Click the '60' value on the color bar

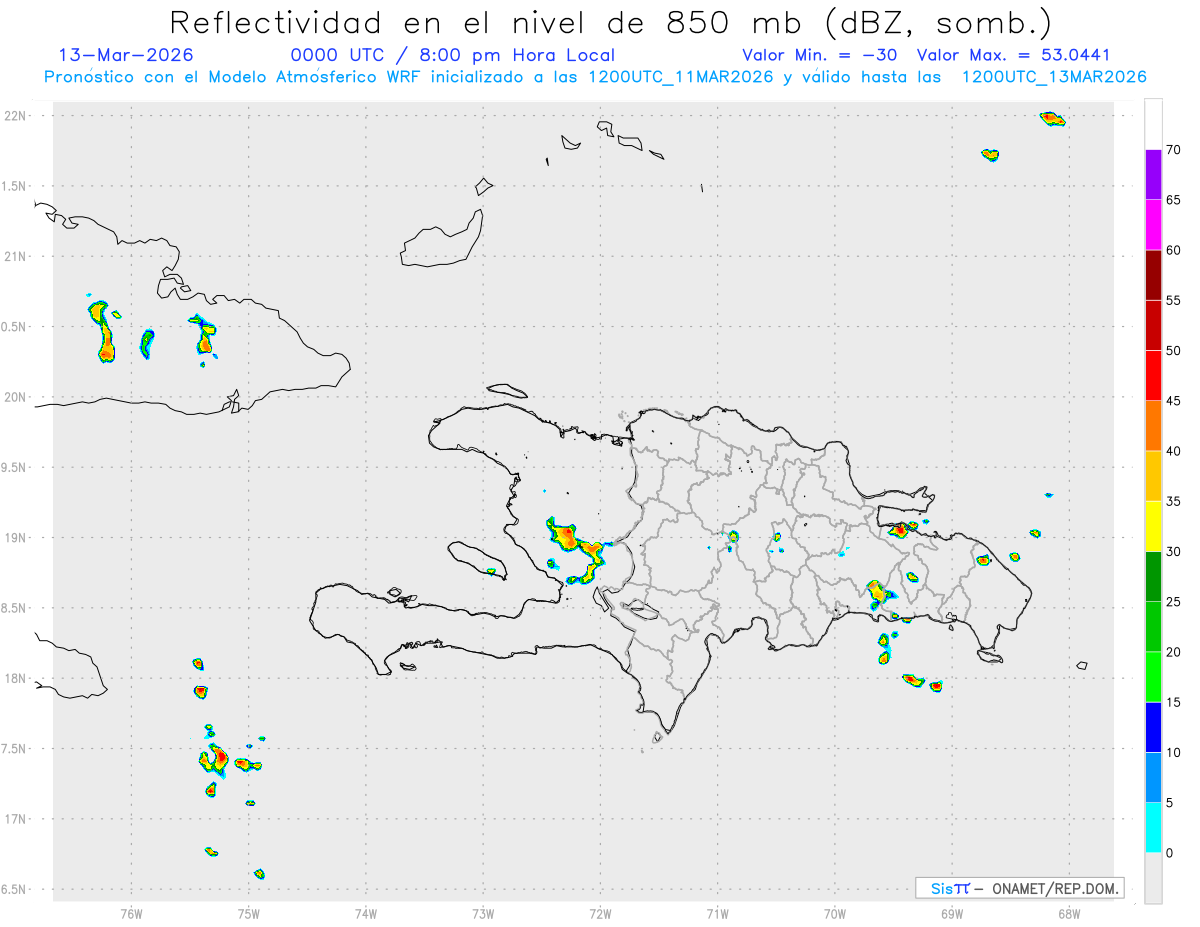tap(1173, 250)
